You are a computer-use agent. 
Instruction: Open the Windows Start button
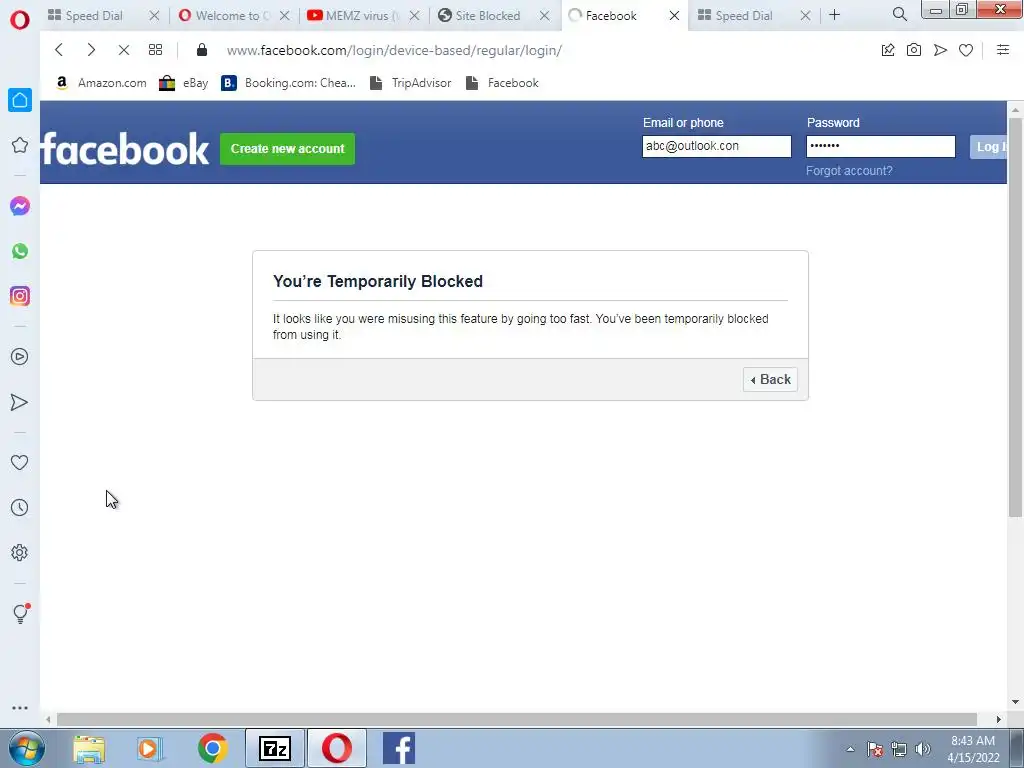coord(27,748)
